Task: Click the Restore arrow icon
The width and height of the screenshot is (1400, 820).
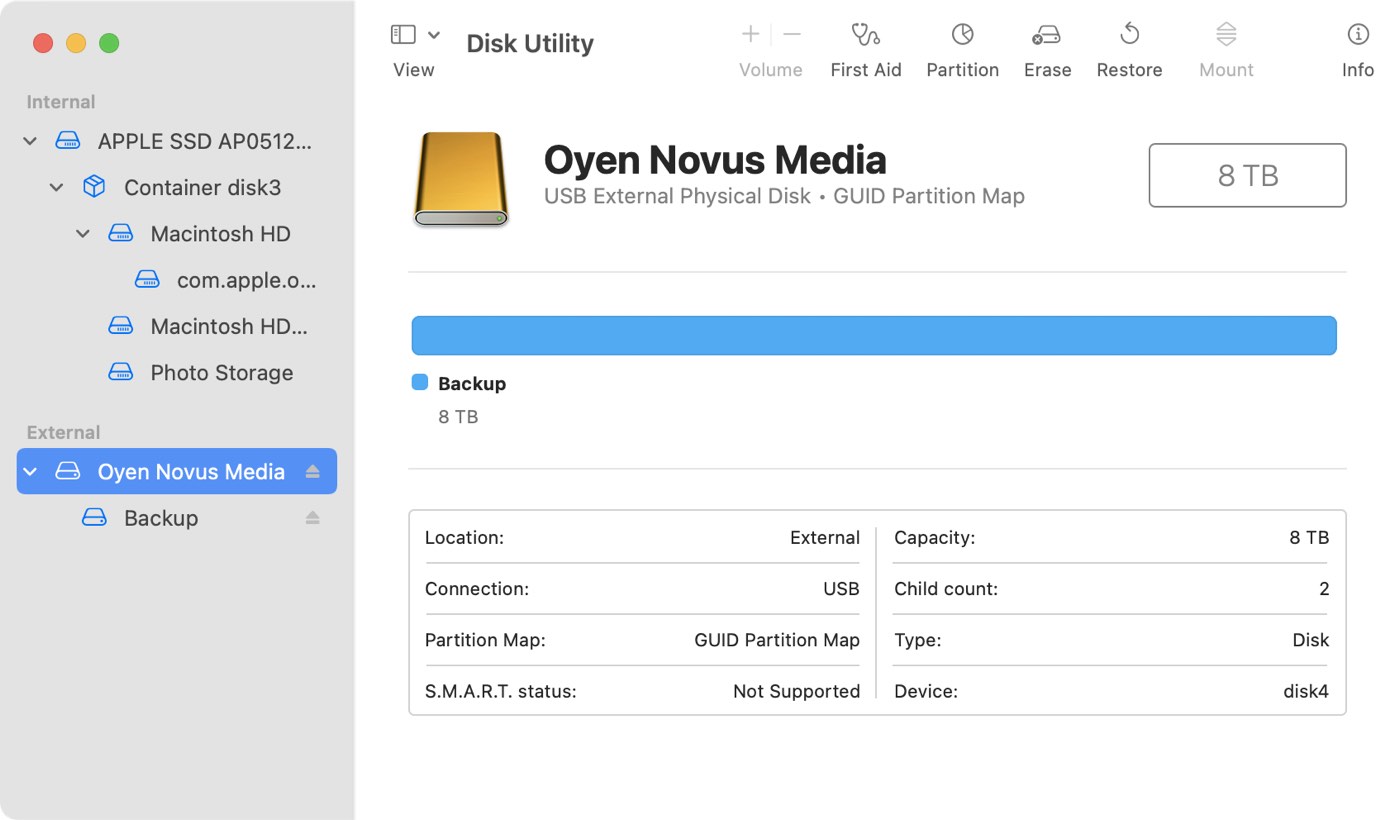Action: [x=1130, y=35]
